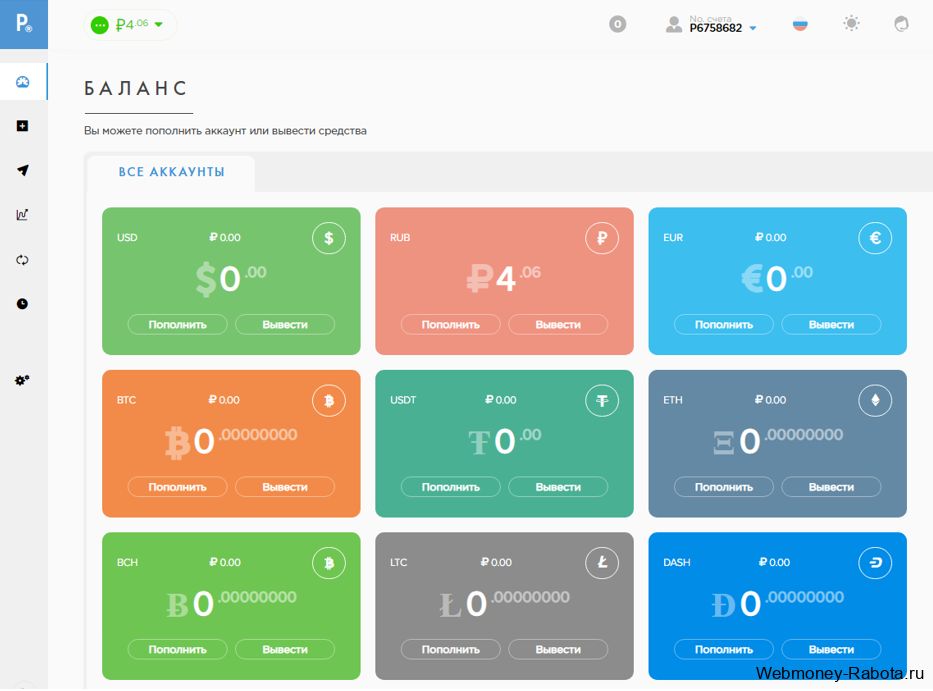Open the account number P6758682 dropdown
Viewport: 933px width, 691px height.
[712, 24]
